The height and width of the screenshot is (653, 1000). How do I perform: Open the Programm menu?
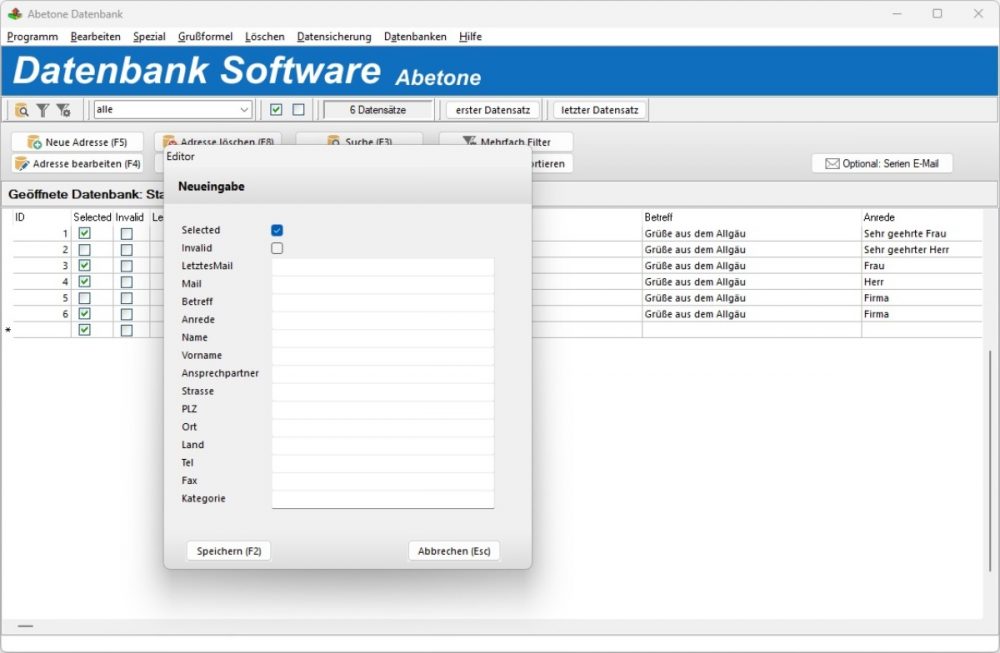[33, 36]
